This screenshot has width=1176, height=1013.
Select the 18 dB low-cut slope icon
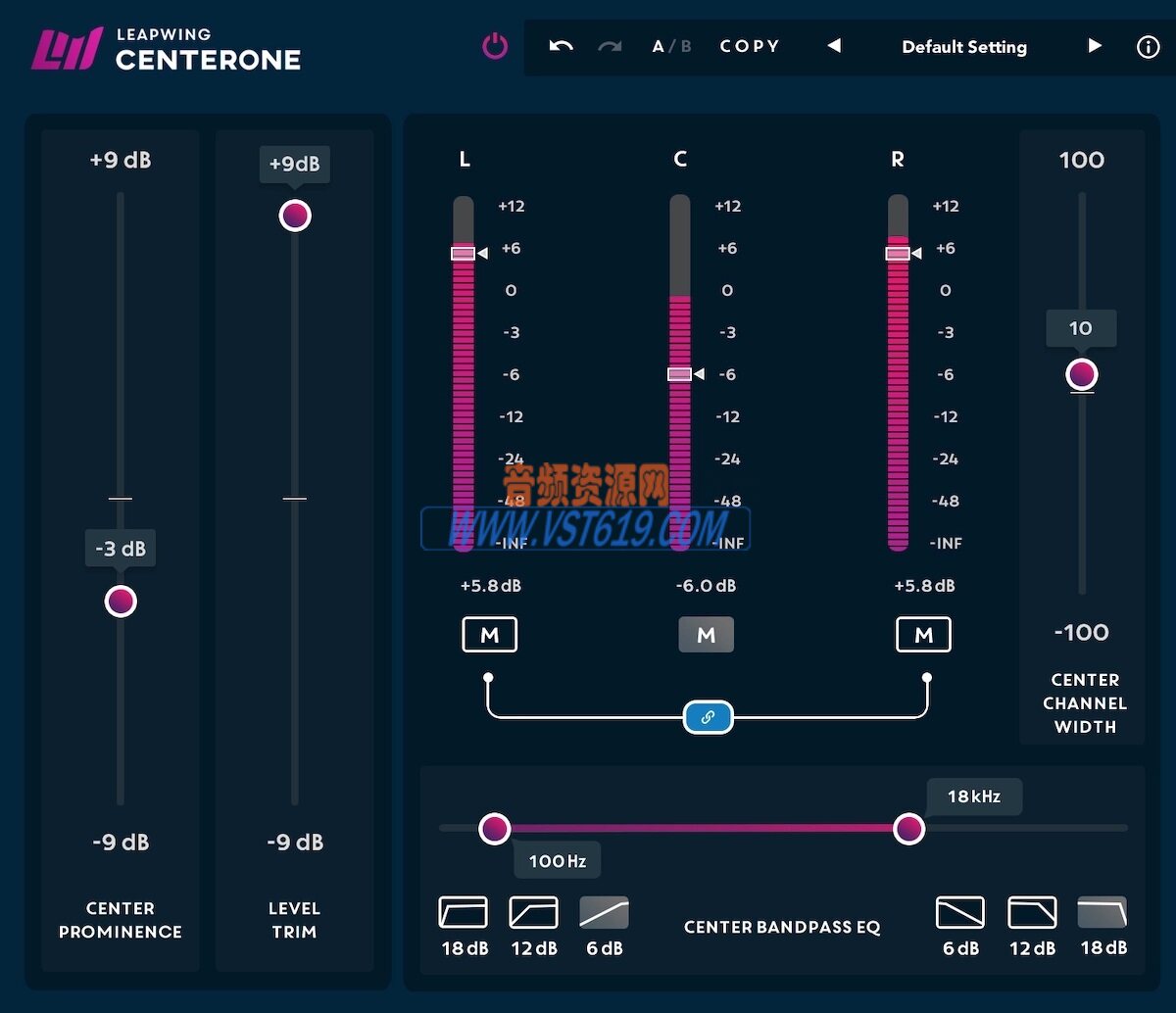click(464, 913)
